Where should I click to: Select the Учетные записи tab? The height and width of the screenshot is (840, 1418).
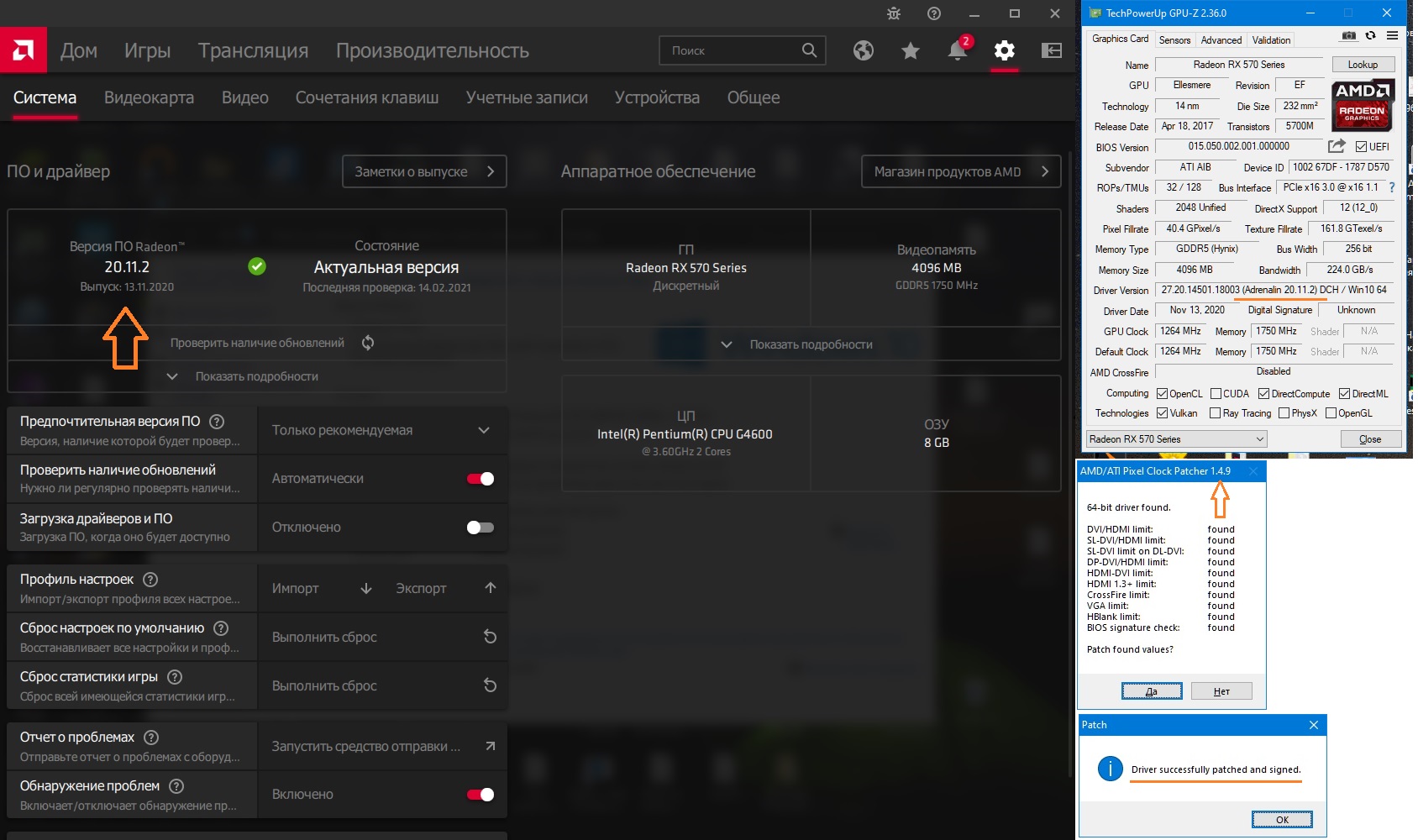pos(527,97)
